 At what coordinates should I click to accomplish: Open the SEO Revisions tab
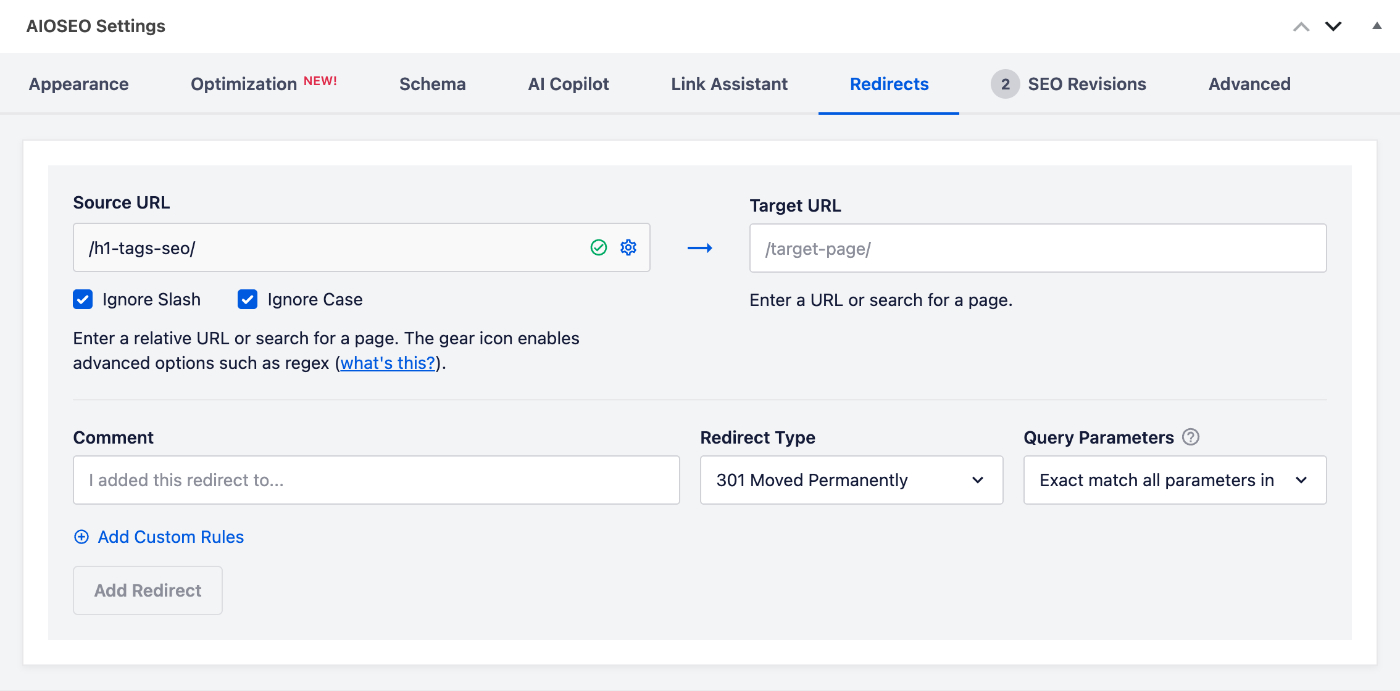tap(1087, 84)
